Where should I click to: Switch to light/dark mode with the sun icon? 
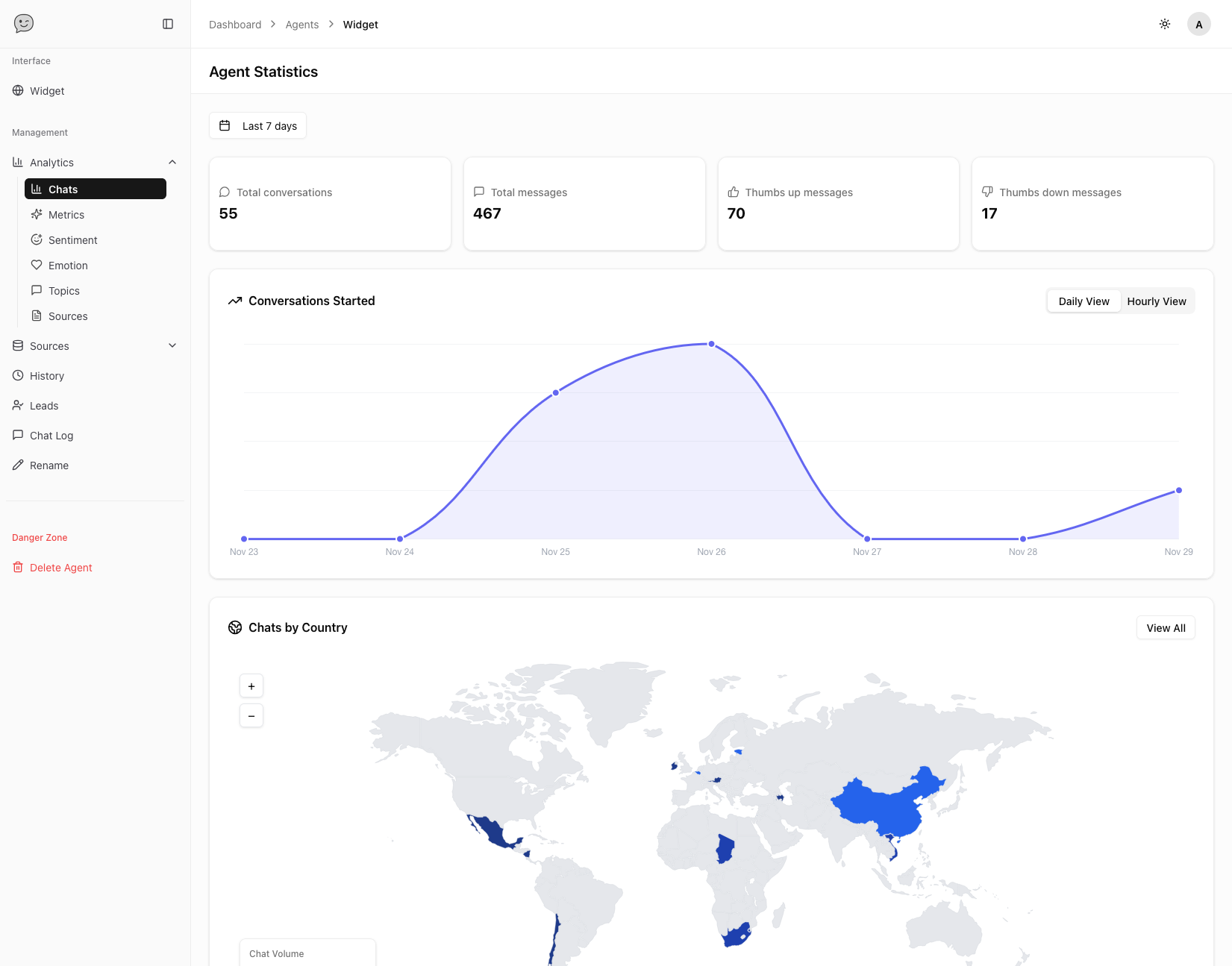(1164, 23)
